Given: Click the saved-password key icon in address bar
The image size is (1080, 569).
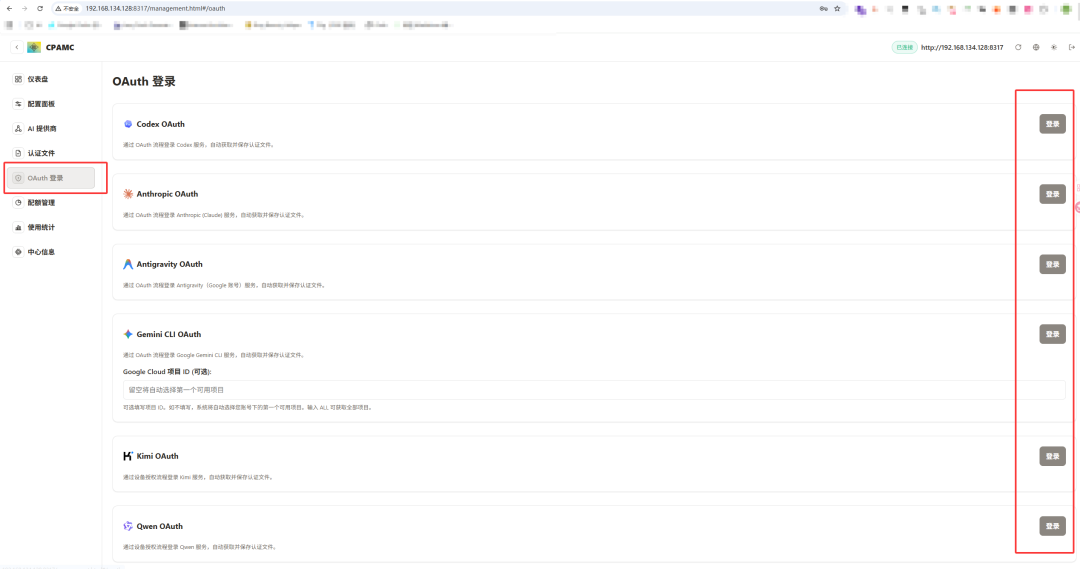Looking at the screenshot, I should [823, 9].
